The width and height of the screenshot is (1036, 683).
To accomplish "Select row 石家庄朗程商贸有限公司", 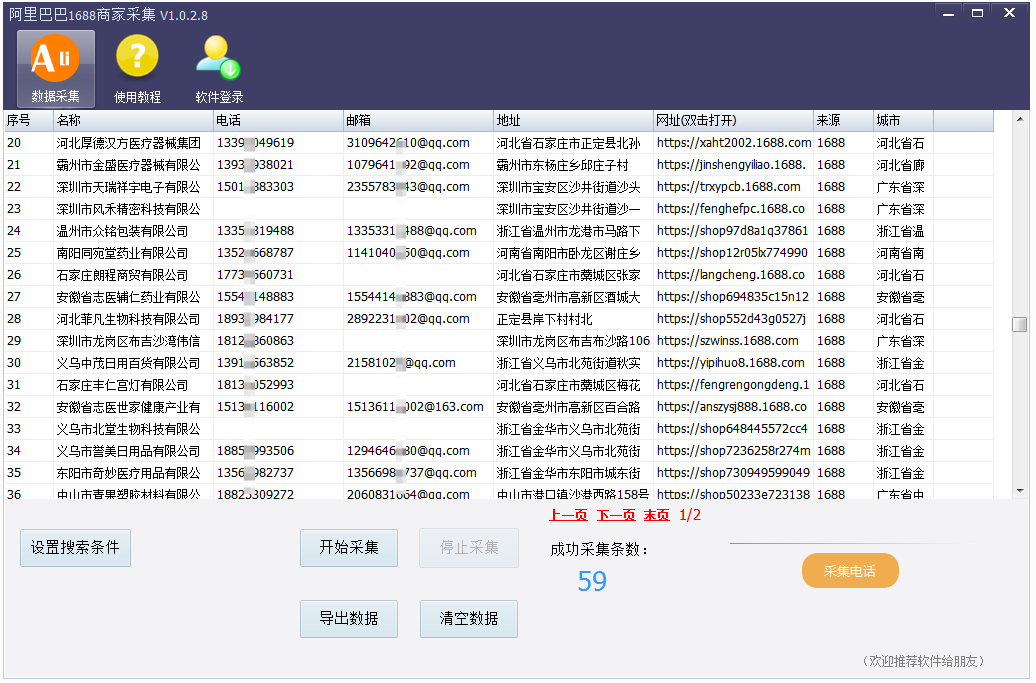I will 499,275.
